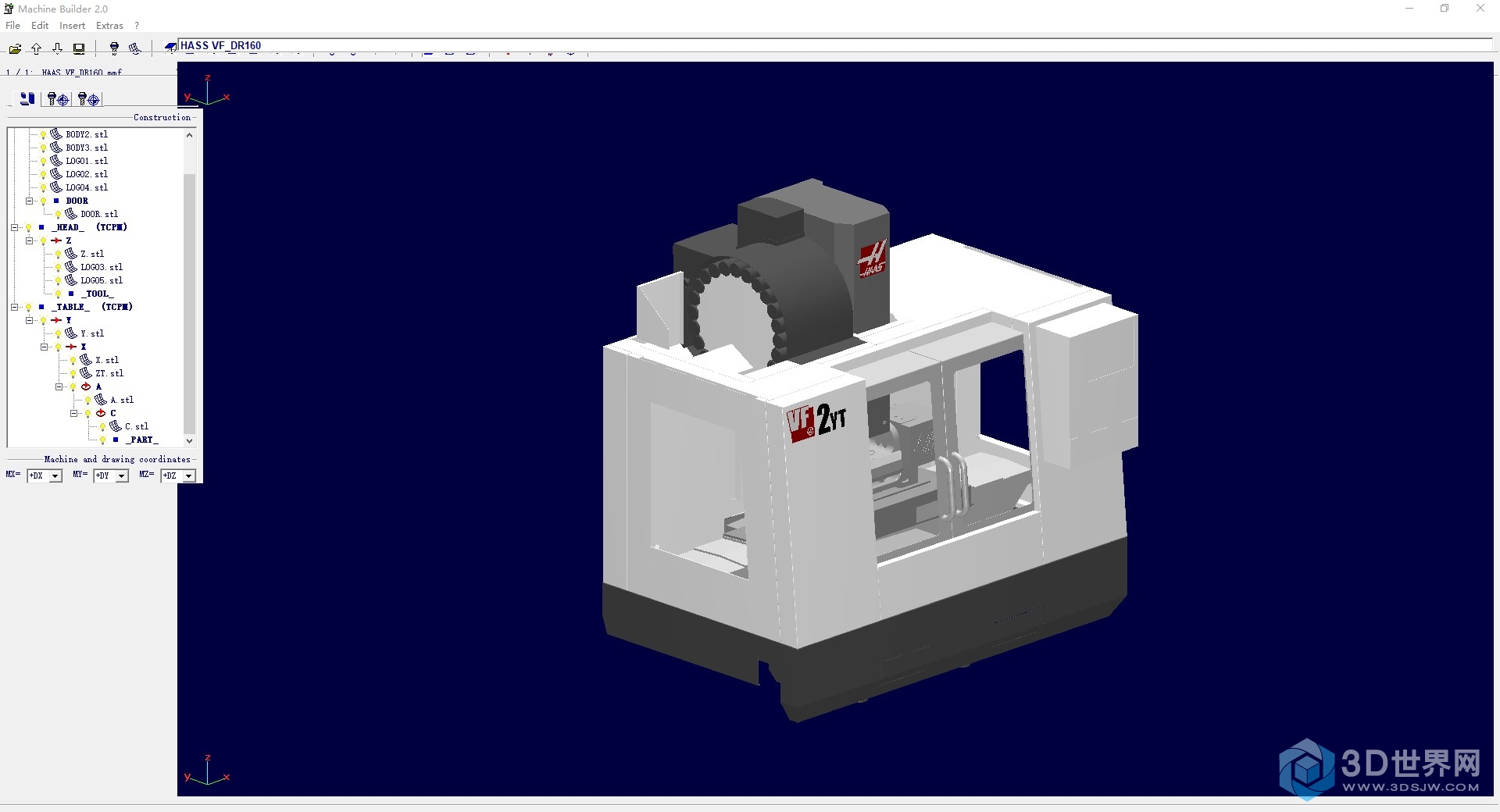Toggle visibility bulb for _TABLE_ node
The height and width of the screenshot is (812, 1500).
[29, 308]
